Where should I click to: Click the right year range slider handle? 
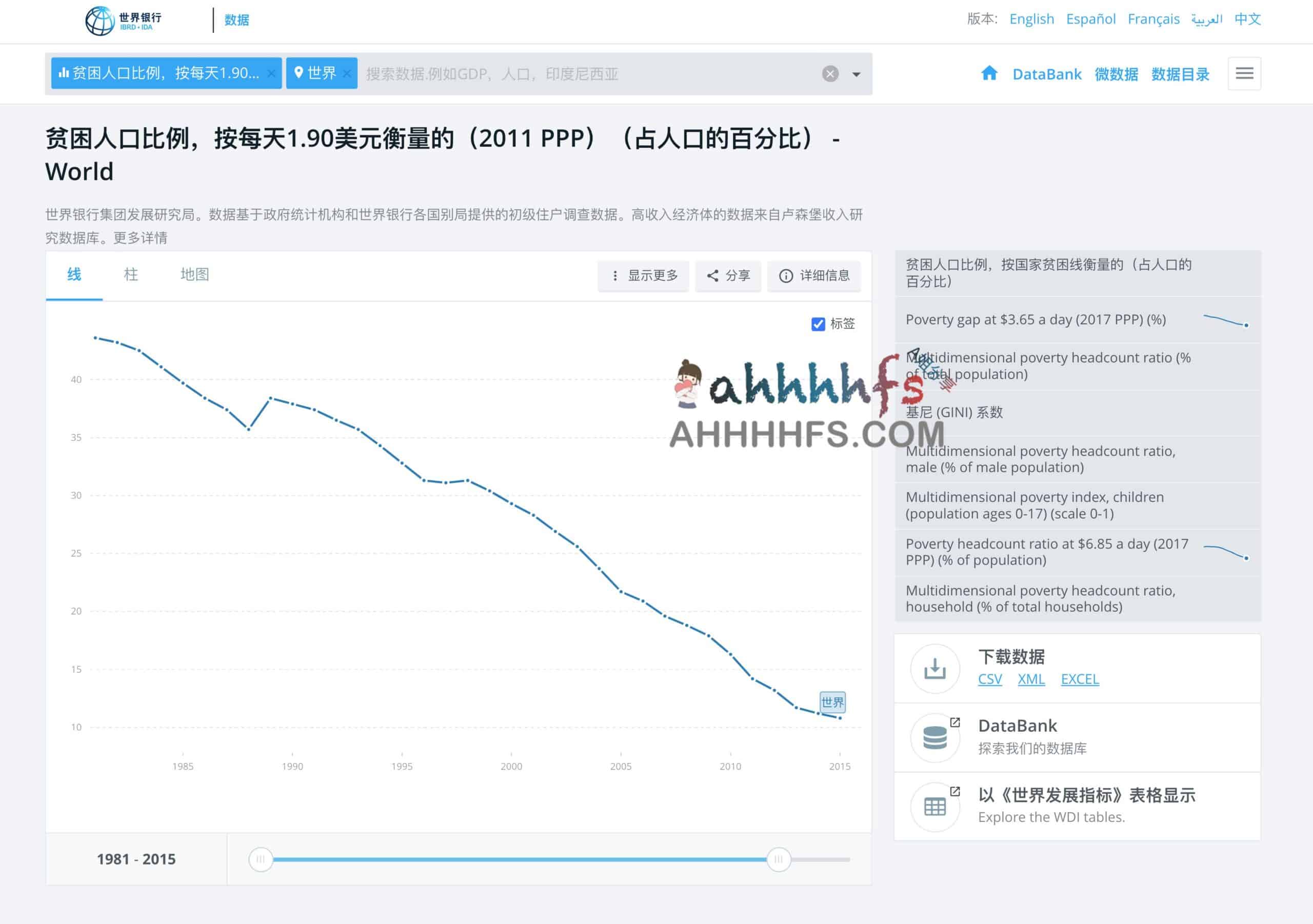[778, 859]
